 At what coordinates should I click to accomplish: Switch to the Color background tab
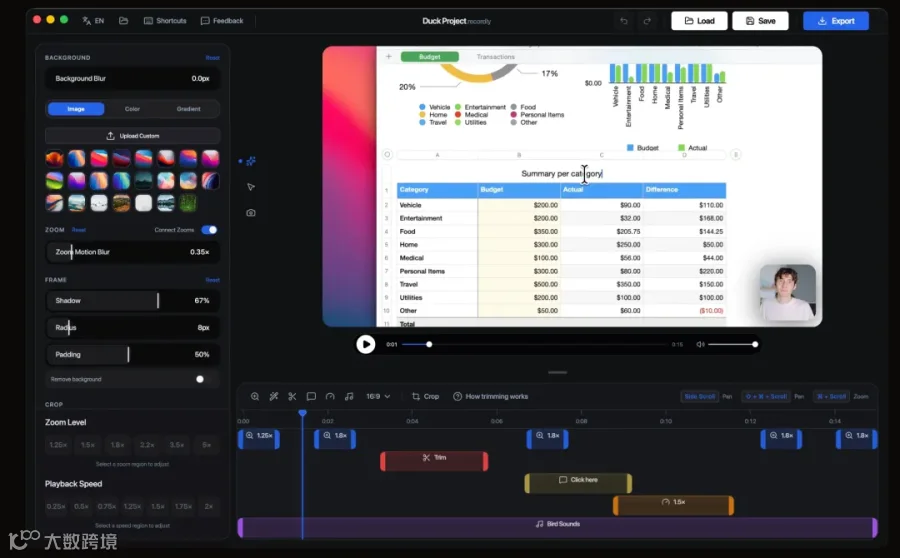[133, 108]
